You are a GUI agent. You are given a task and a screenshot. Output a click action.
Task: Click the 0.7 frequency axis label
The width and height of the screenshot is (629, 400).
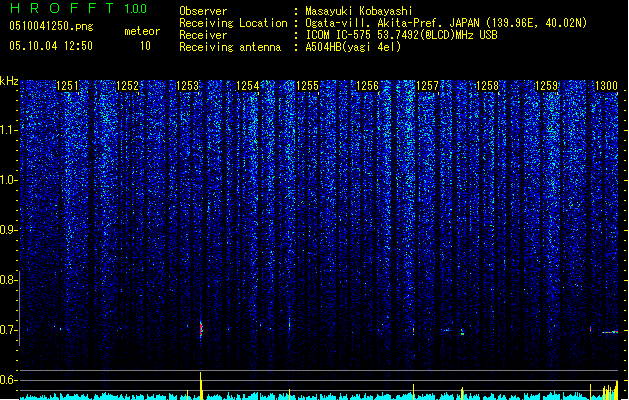pyautogui.click(x=8, y=330)
